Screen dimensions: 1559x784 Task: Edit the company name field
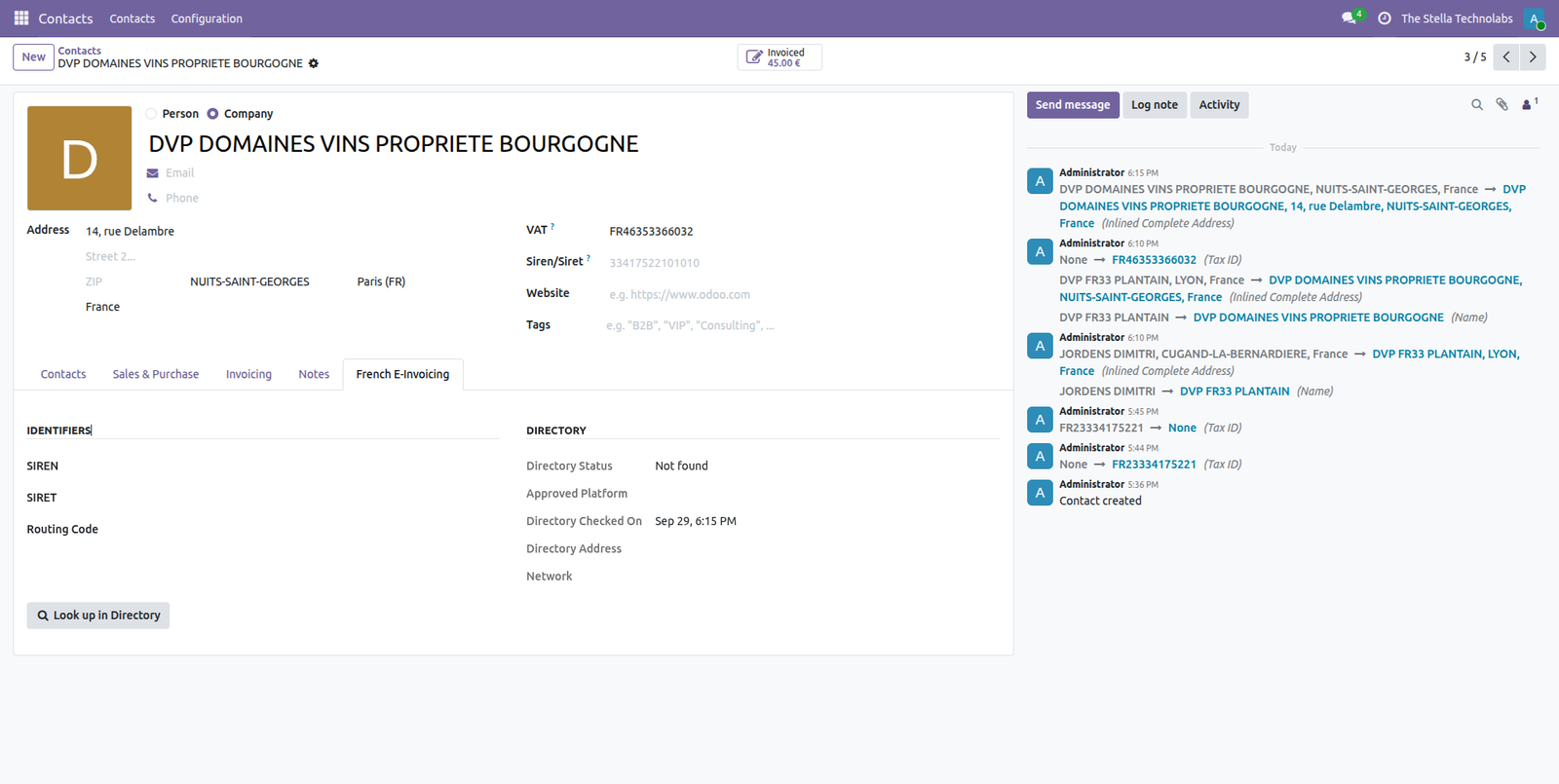(x=573, y=144)
